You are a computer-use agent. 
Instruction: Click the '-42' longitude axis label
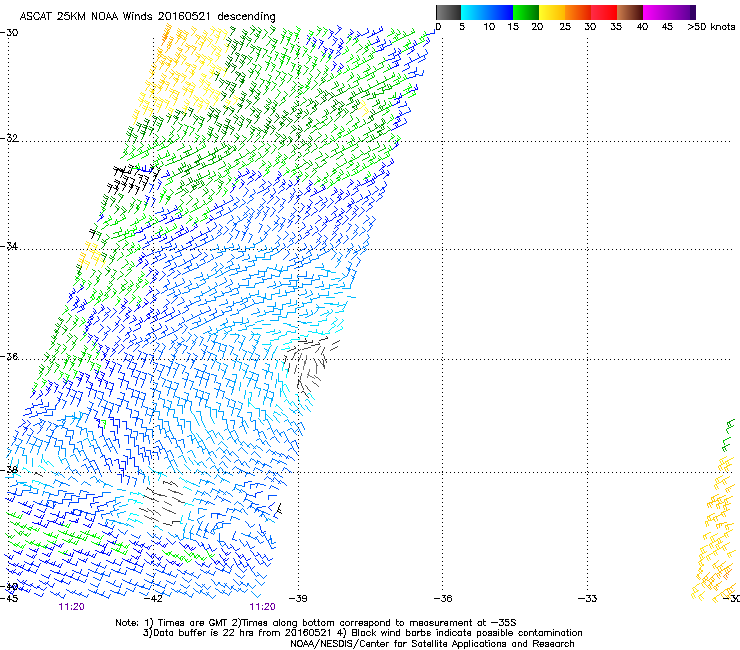coord(153,599)
